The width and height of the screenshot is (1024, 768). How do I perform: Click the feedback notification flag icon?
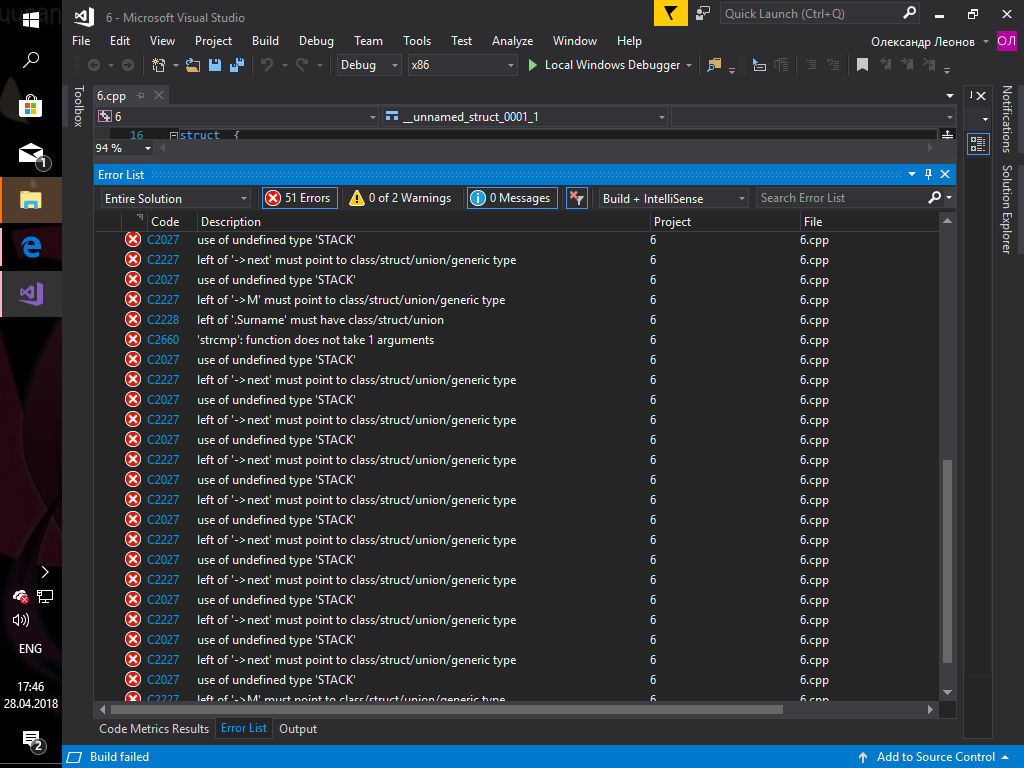(x=670, y=14)
